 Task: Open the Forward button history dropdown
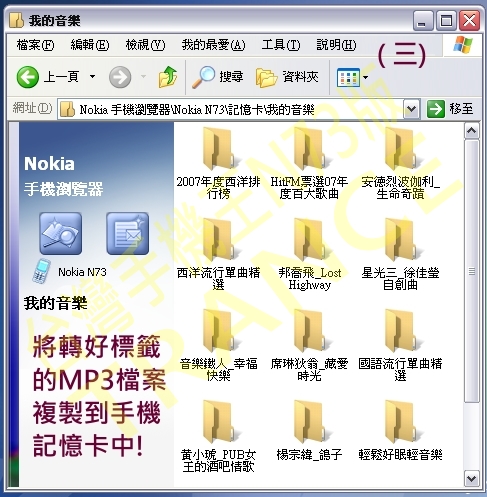point(143,77)
